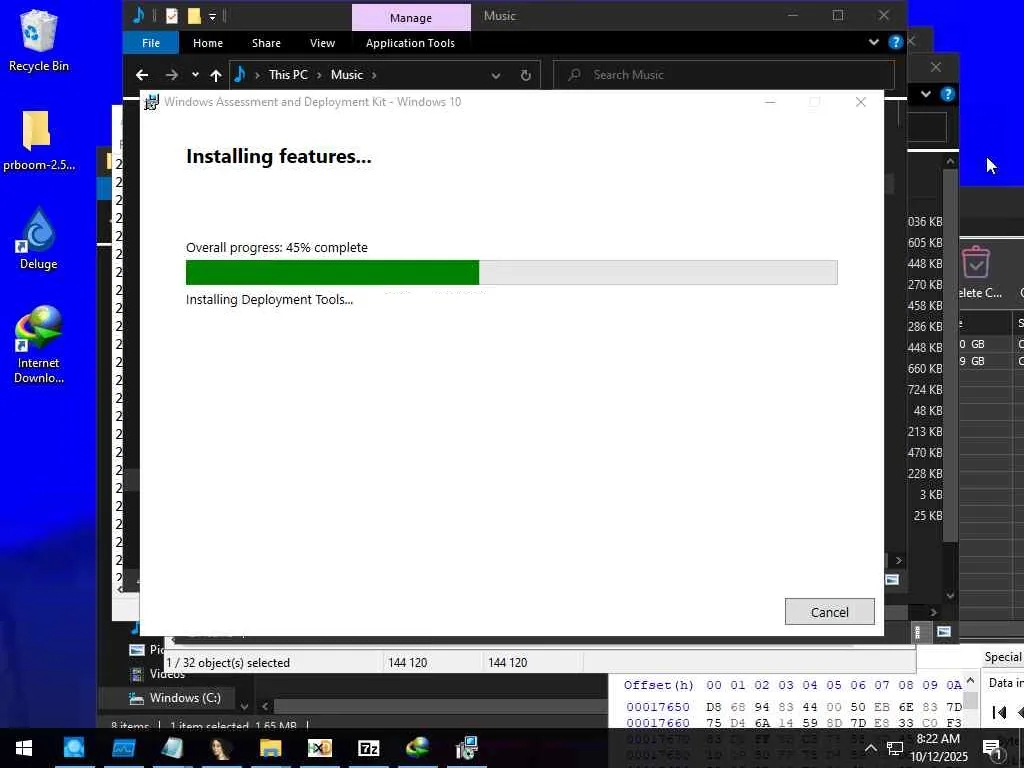Open the clock showing 8:22 AM
Image resolution: width=1024 pixels, height=768 pixels.
pos(938,748)
